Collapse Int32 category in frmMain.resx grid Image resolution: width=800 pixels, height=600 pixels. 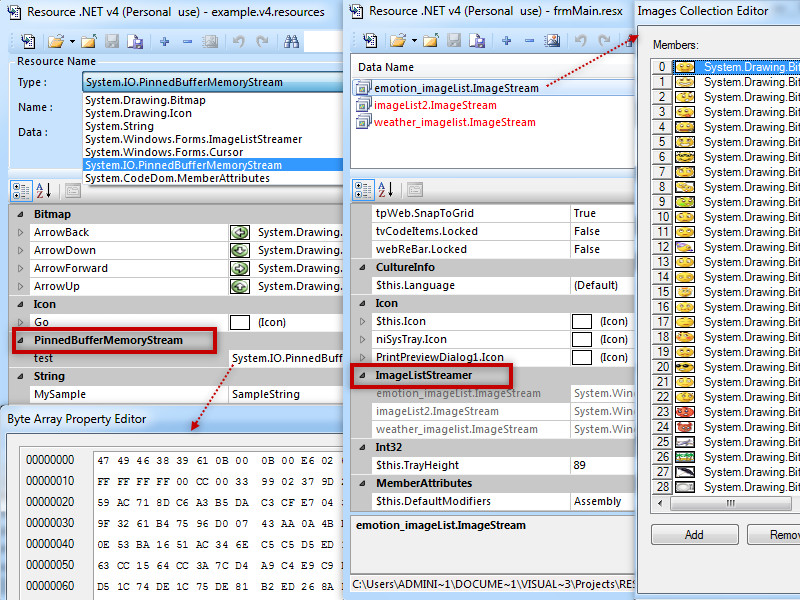[362, 447]
